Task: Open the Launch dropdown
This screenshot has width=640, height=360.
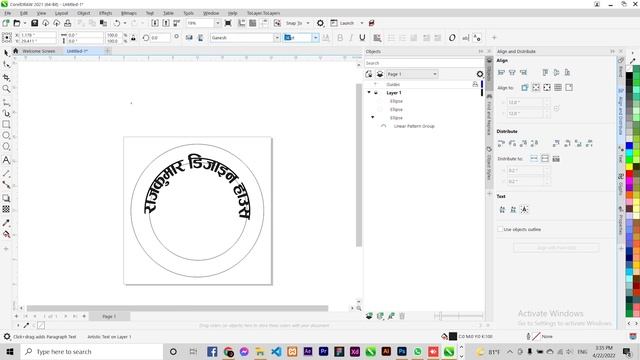Action: (x=362, y=23)
